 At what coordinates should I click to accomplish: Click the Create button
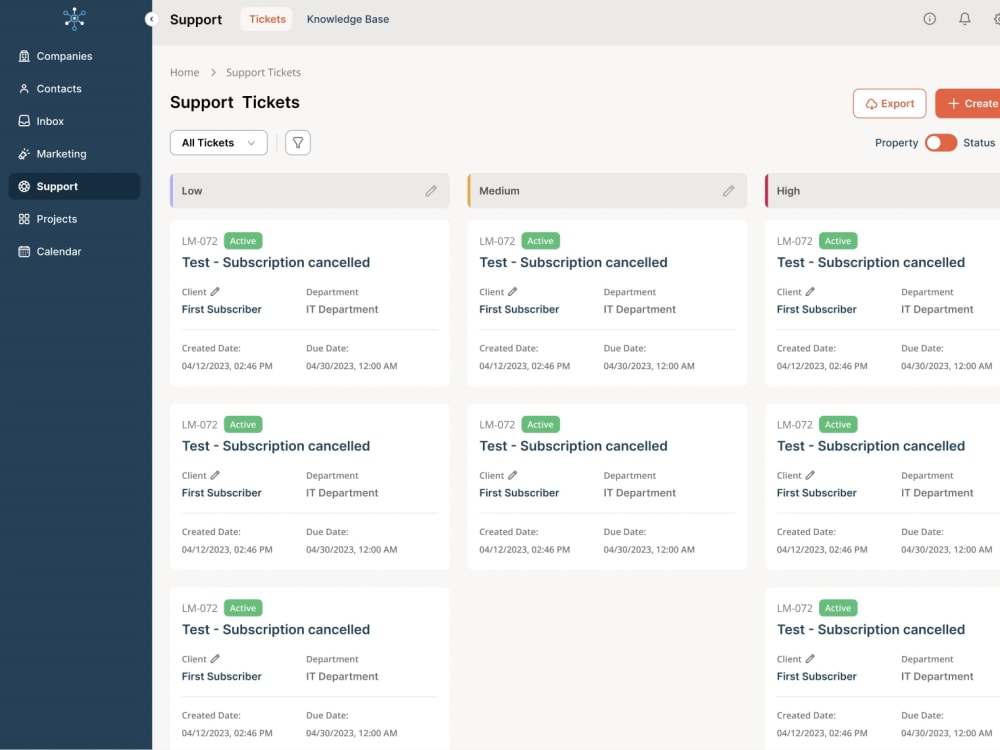point(968,103)
